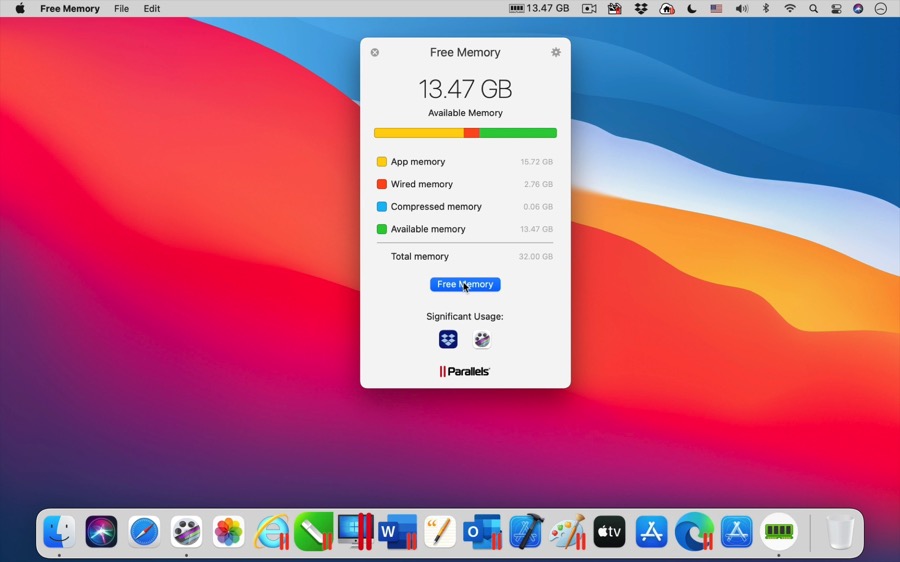
Task: Open Control Center in menu bar
Action: pyautogui.click(x=836, y=9)
